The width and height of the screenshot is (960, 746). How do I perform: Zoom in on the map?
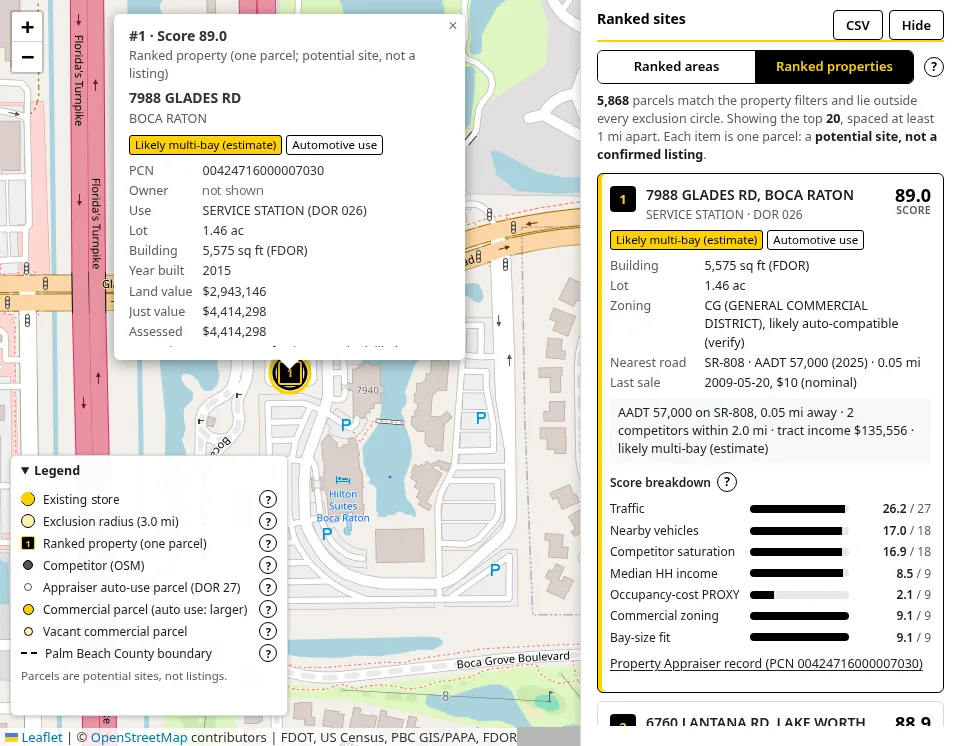coord(27,28)
